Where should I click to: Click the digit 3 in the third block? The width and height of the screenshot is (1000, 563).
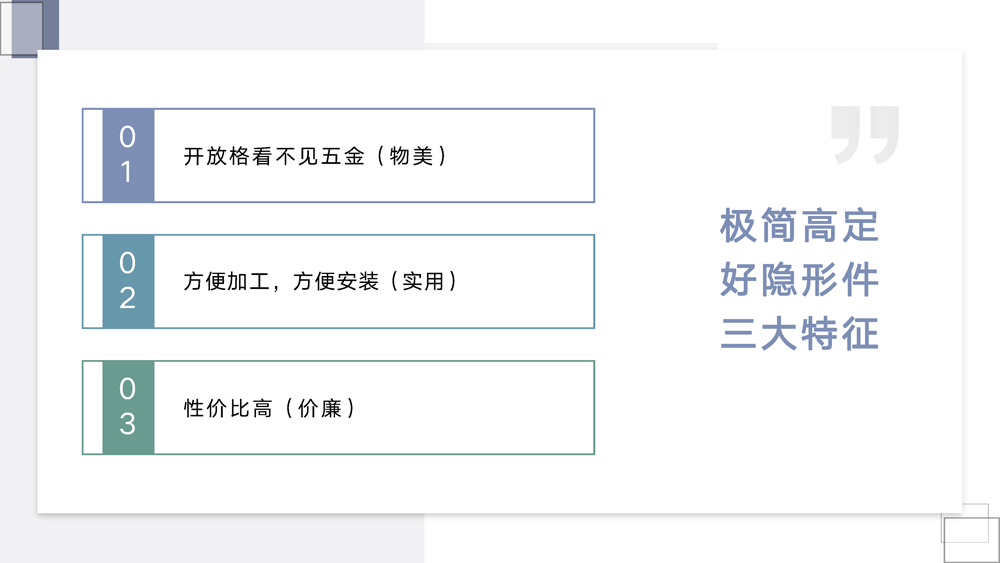point(127,424)
